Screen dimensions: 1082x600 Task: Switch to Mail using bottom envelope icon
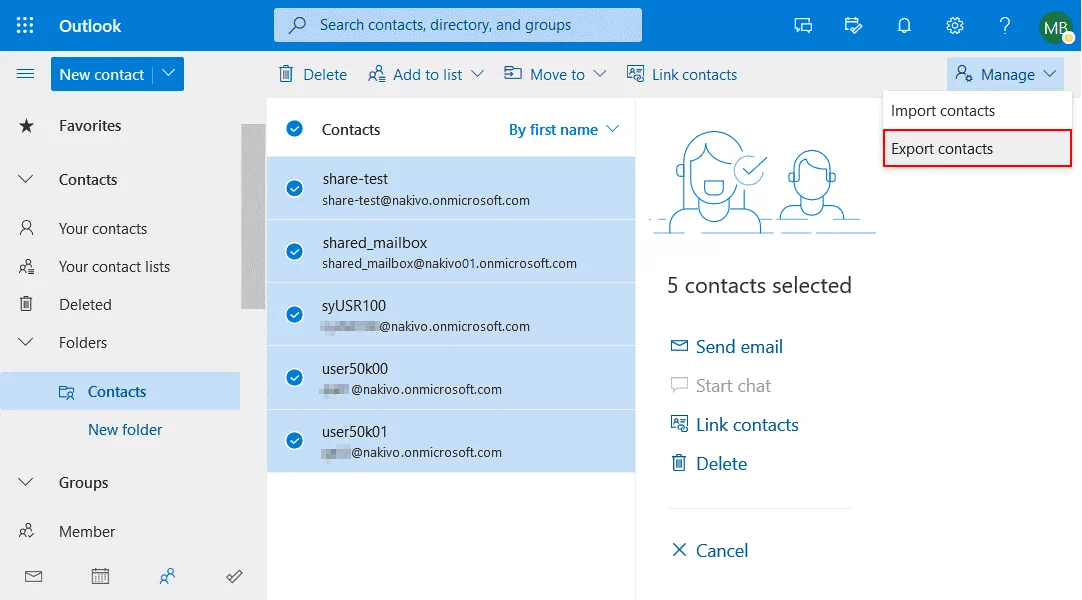point(34,576)
